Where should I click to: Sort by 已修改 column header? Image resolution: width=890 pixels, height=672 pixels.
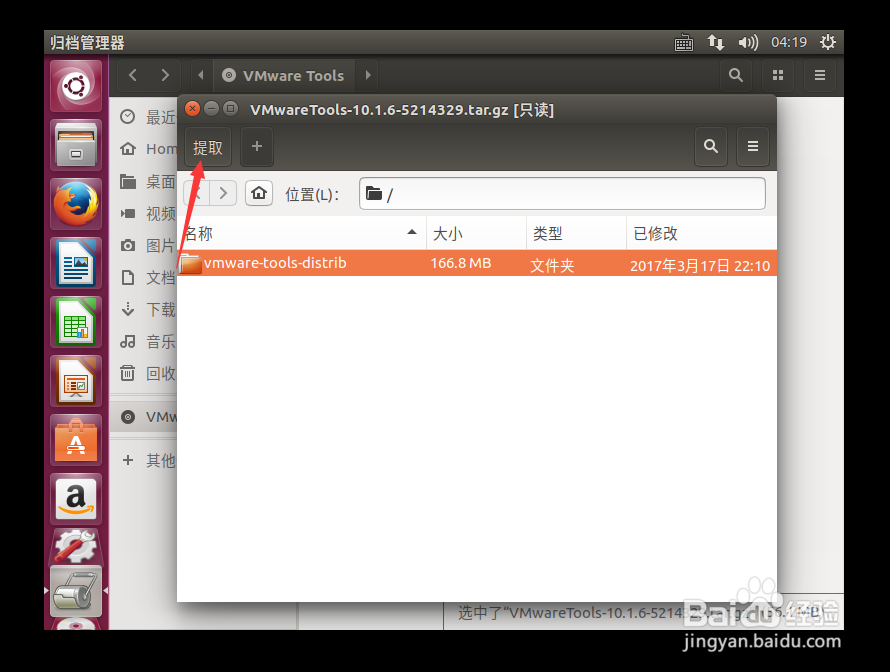click(x=702, y=233)
